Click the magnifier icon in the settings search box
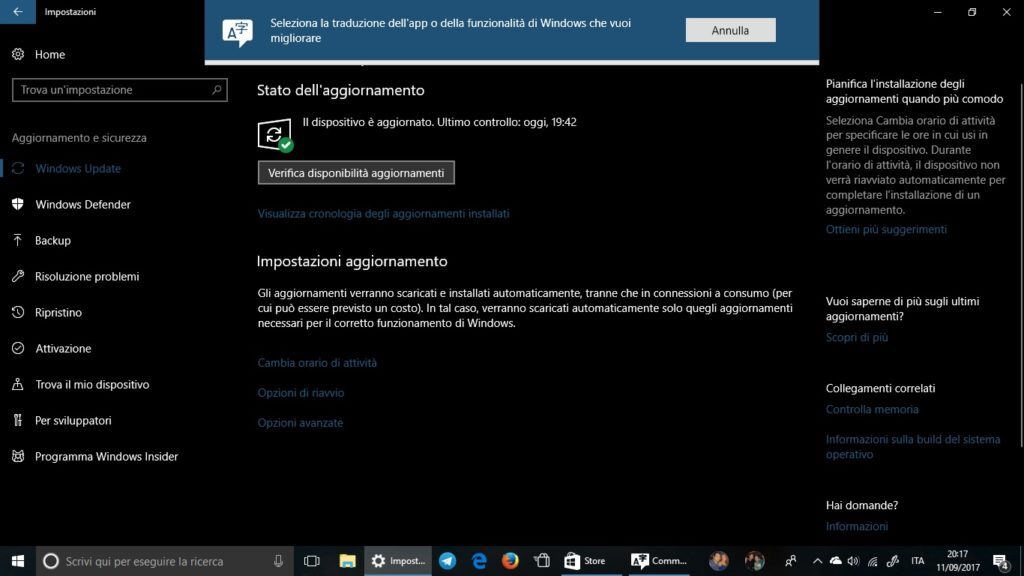The height and width of the screenshot is (576, 1024). click(x=216, y=89)
